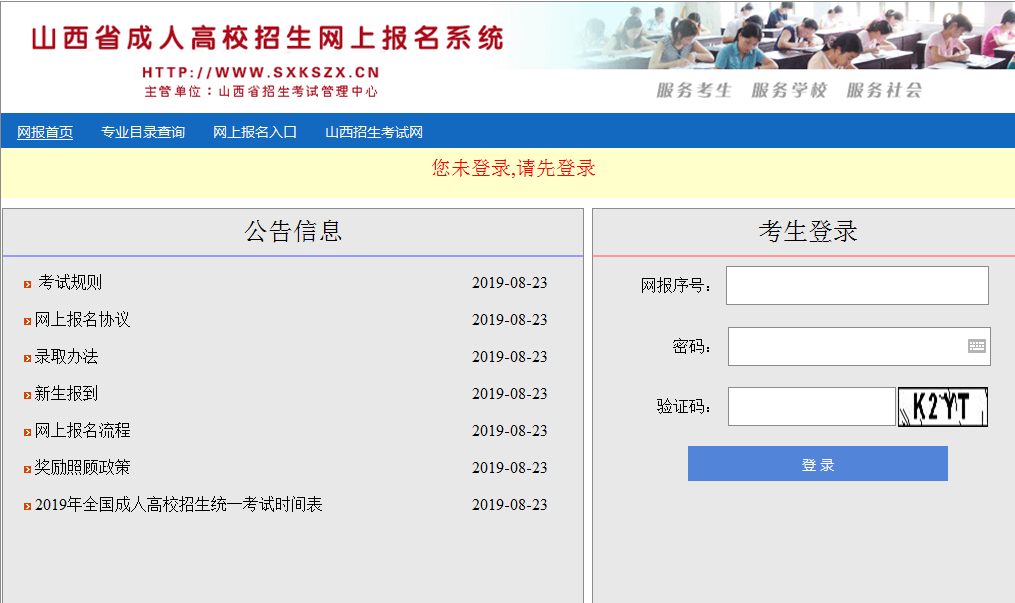1015x603 pixels.
Task: Click the captcha image K2YT to refresh
Action: pos(942,407)
